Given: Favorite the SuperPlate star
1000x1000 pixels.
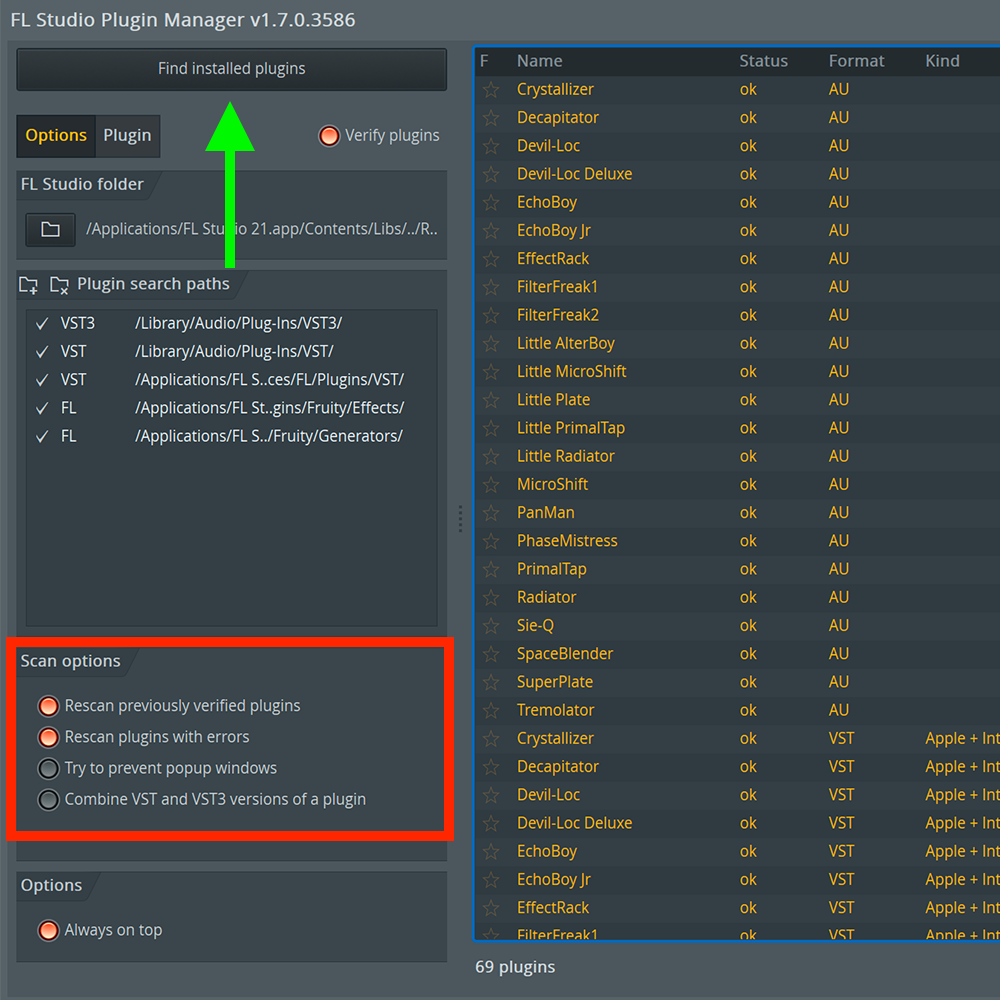Looking at the screenshot, I should pyautogui.click(x=491, y=682).
